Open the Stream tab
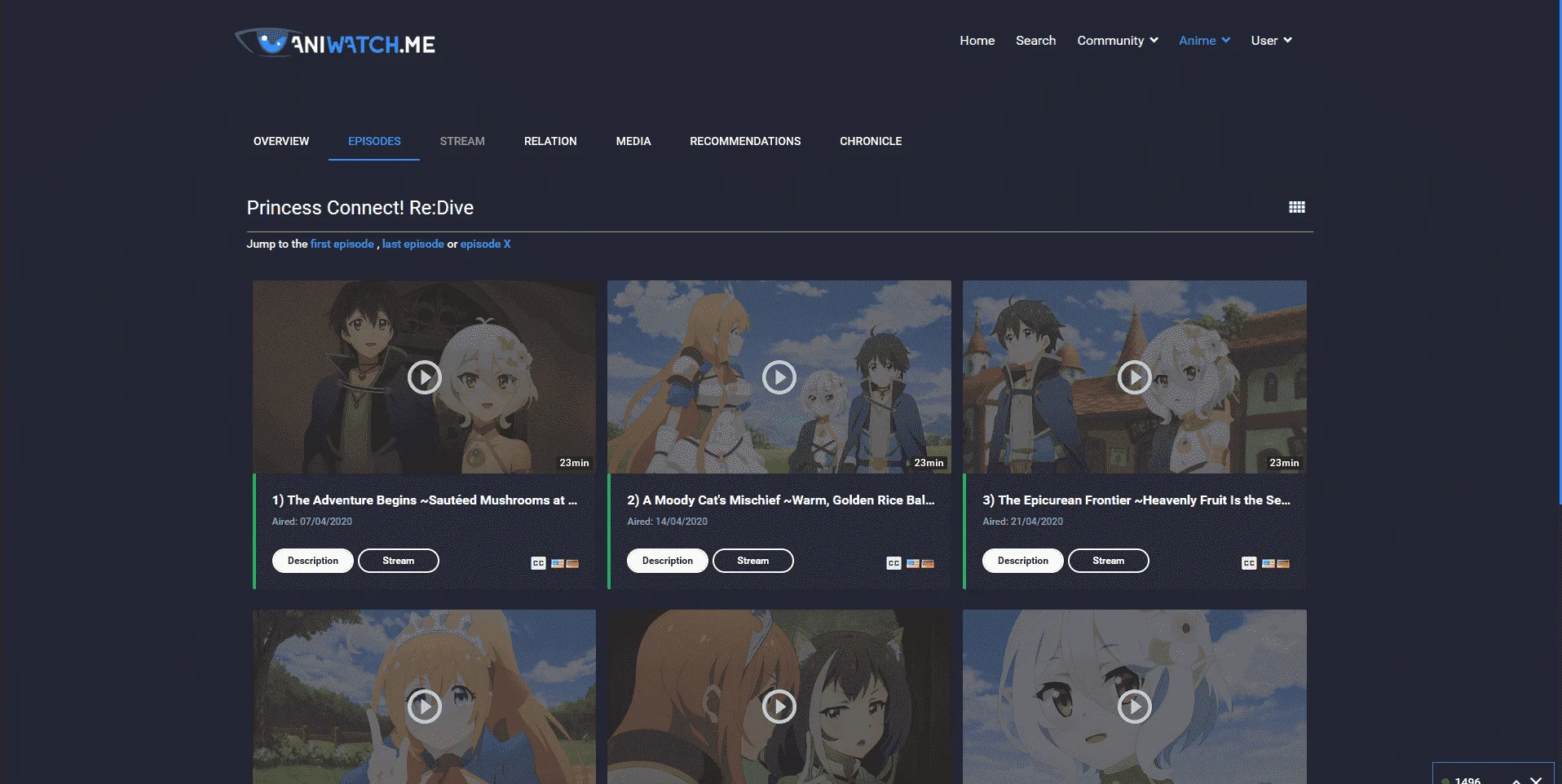 [x=462, y=141]
